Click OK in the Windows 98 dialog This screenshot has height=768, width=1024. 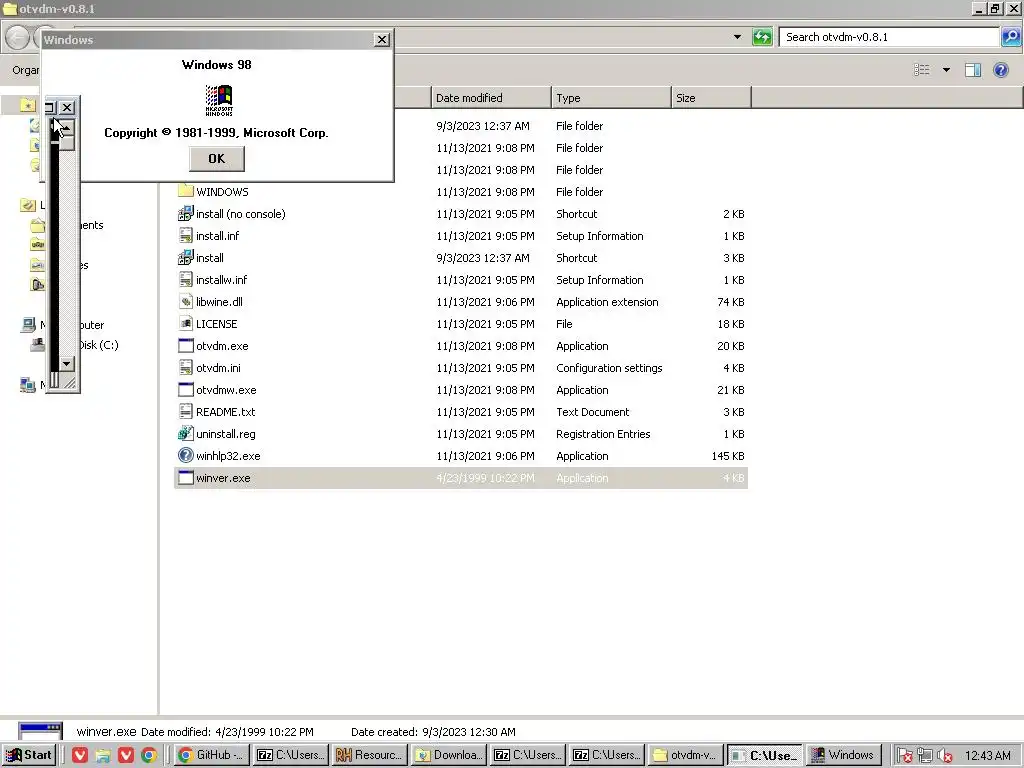217,159
